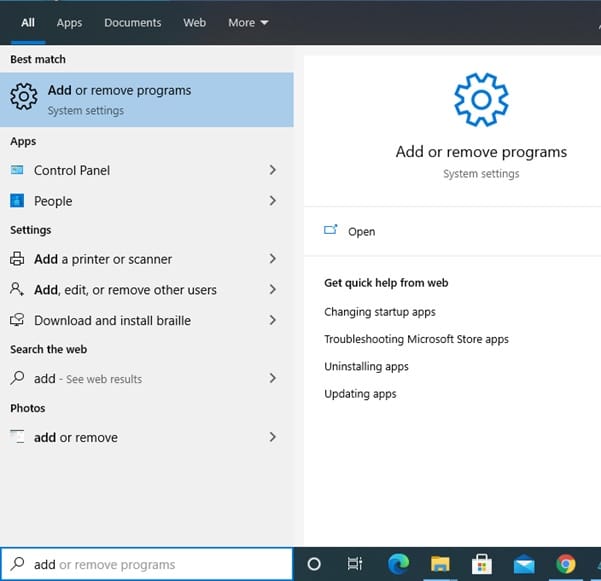The height and width of the screenshot is (581, 601).
Task: Open Mail app from the taskbar
Action: click(x=524, y=564)
